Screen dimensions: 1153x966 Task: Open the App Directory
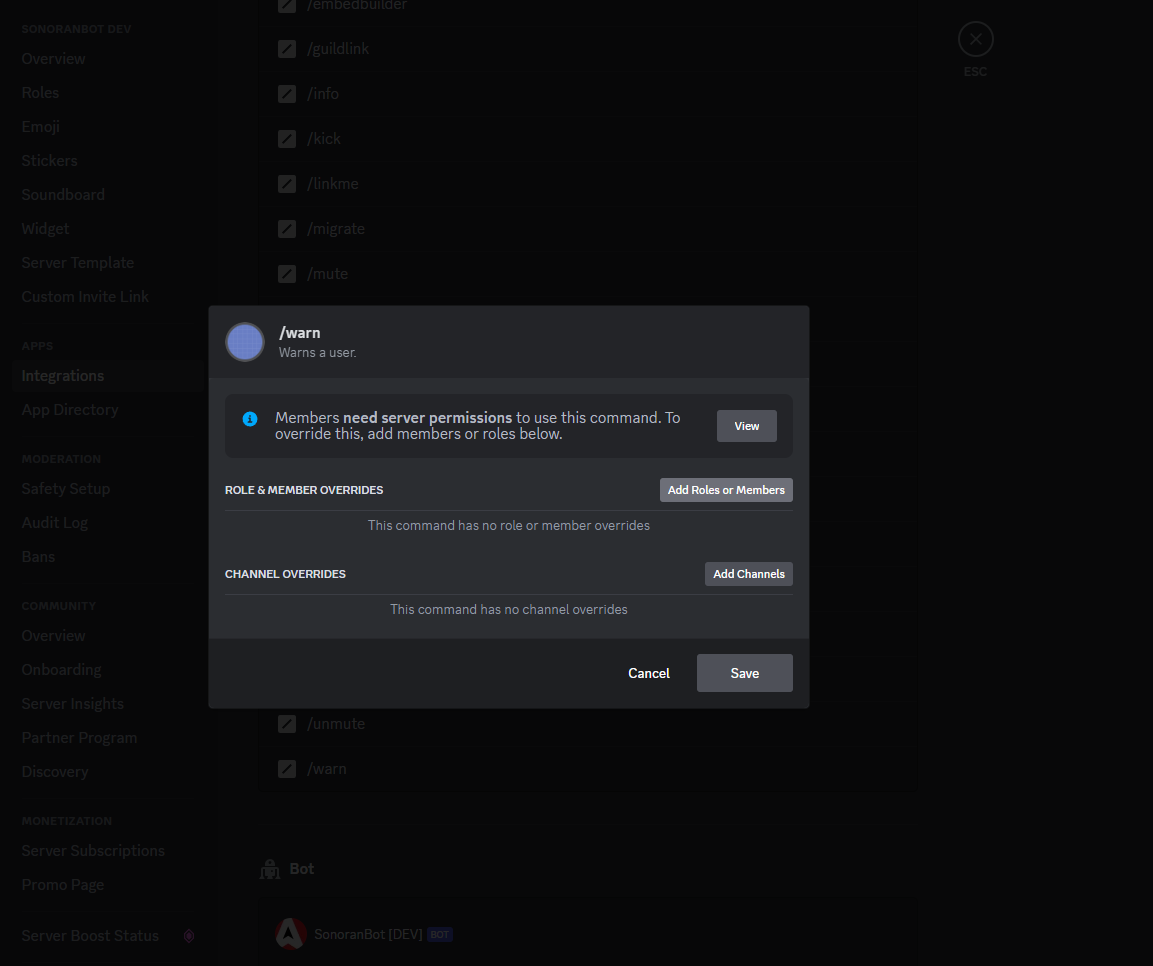point(107,409)
